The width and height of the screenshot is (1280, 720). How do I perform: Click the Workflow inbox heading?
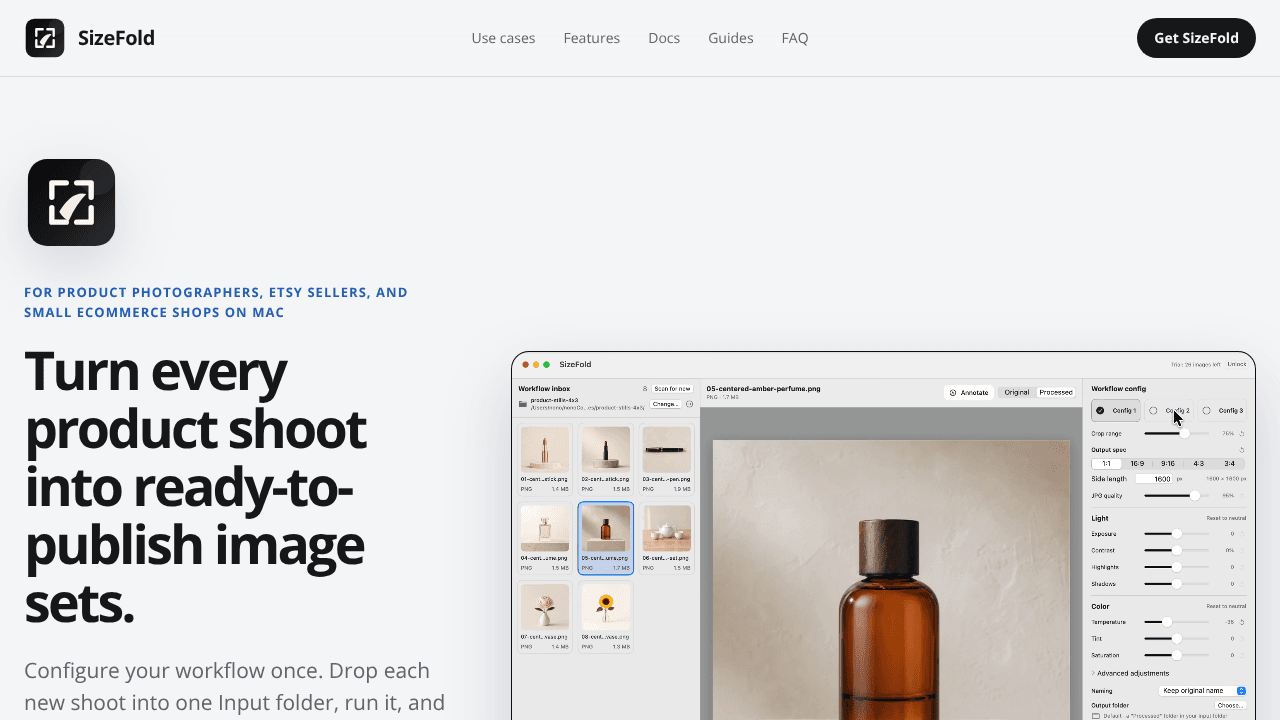point(544,388)
